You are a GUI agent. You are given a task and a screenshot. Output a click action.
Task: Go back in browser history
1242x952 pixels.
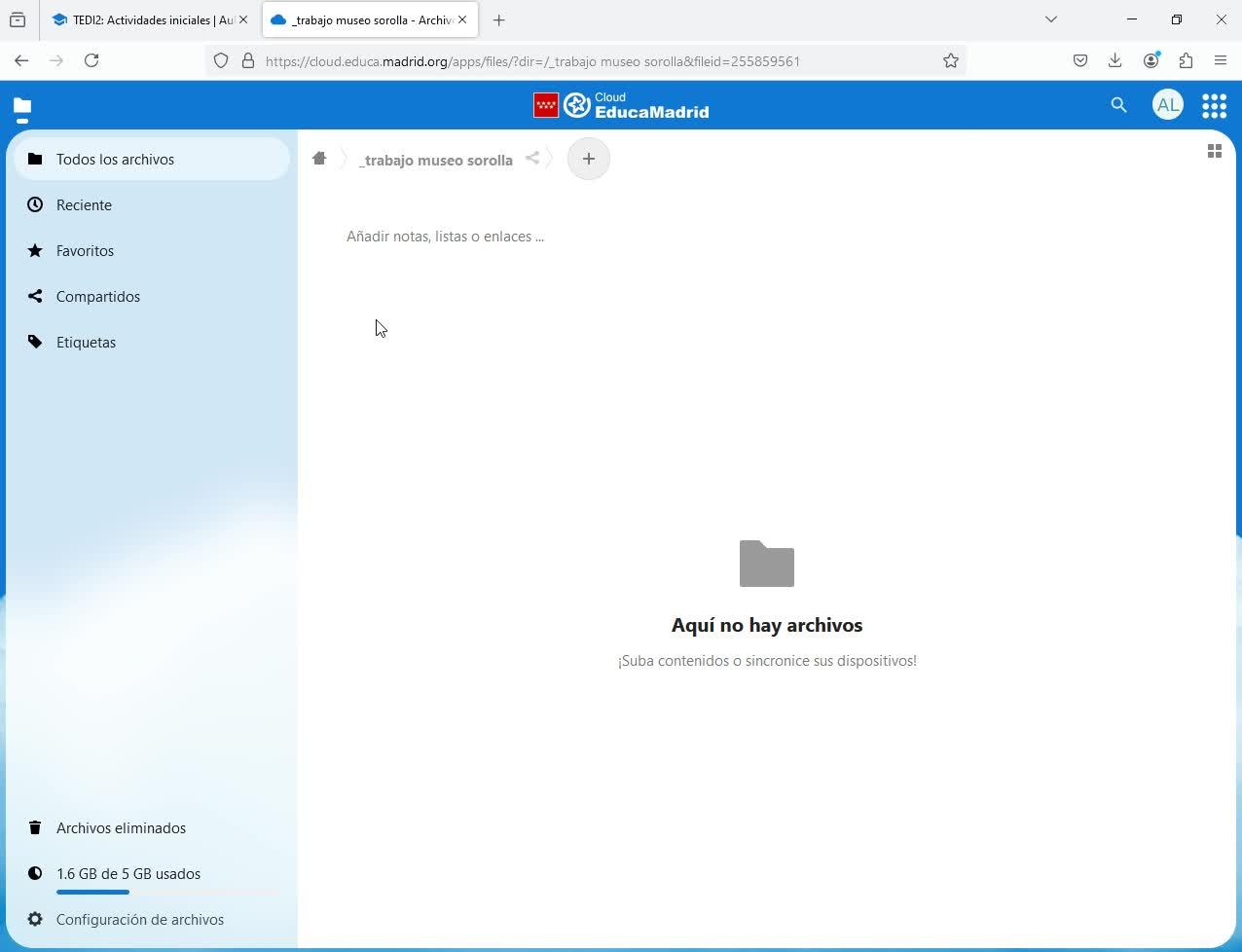(21, 60)
